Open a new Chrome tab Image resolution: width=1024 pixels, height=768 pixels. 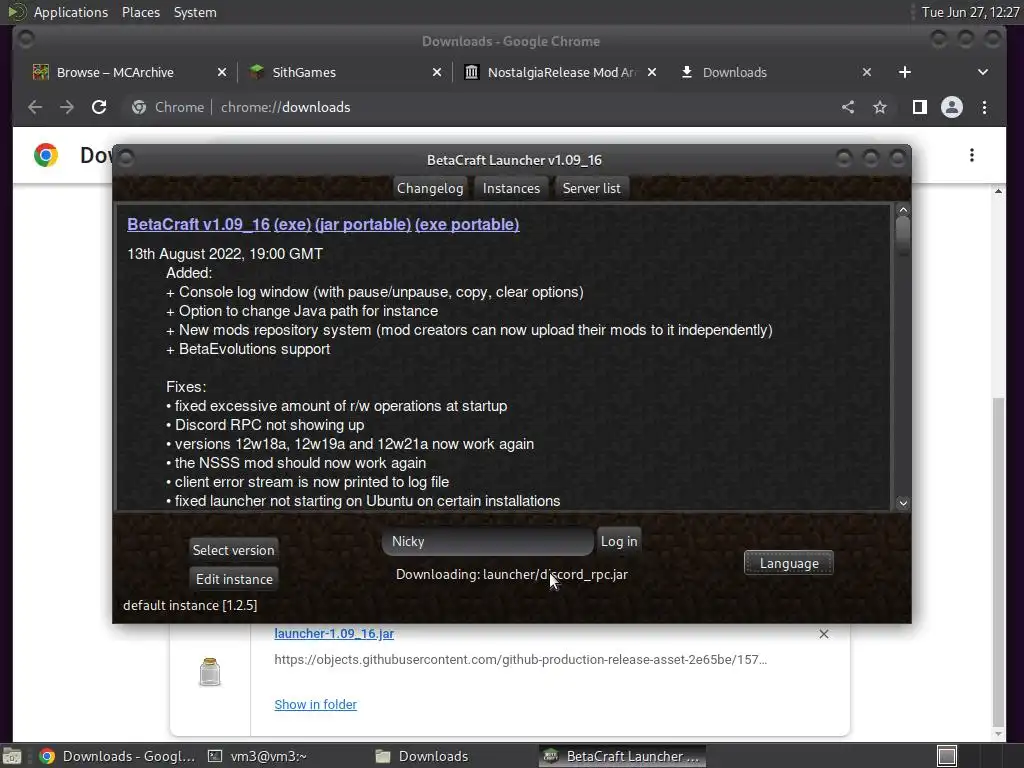[904, 72]
